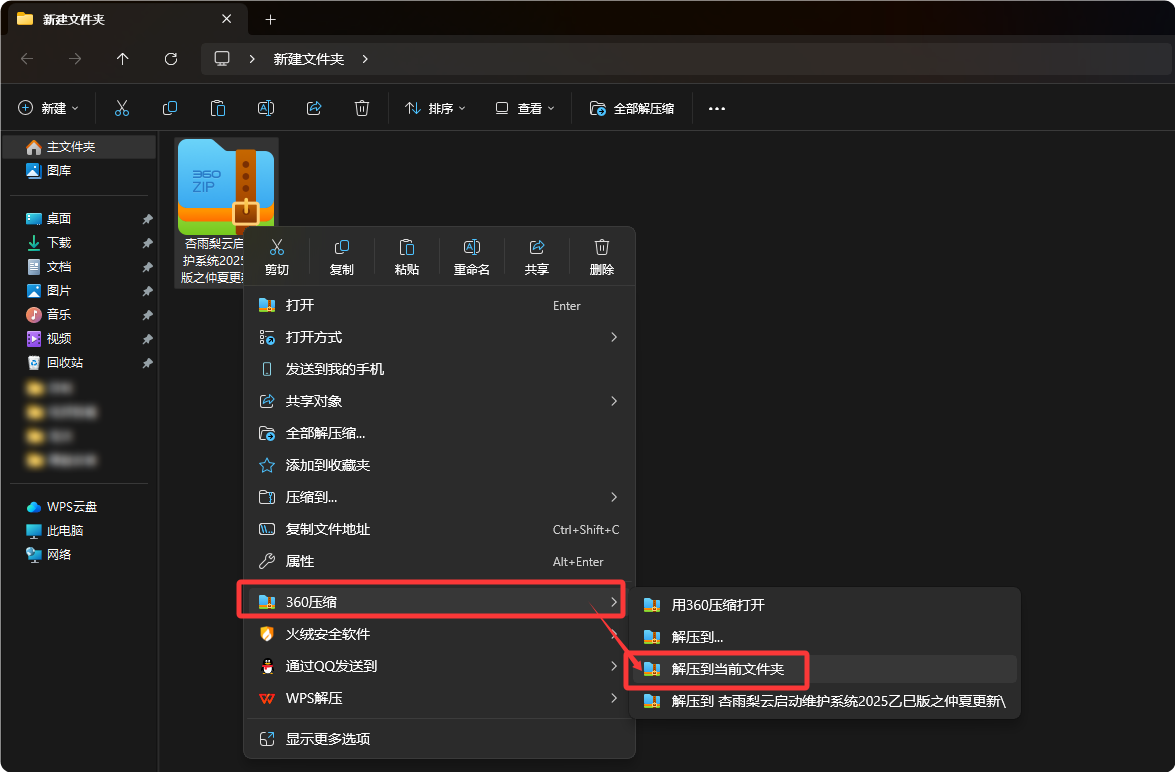Open 音乐 in the sidebar

79,315
